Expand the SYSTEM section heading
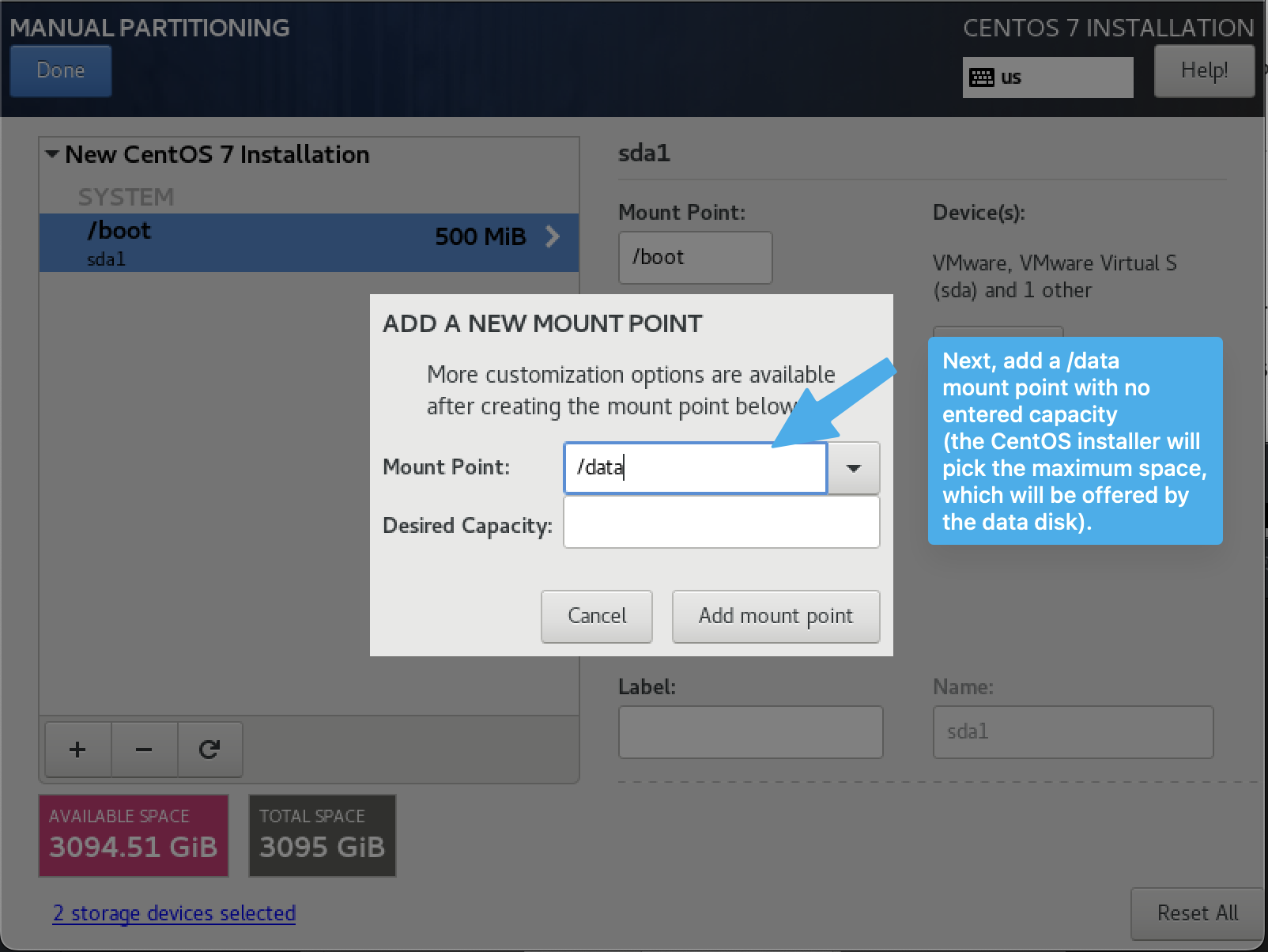 [126, 196]
